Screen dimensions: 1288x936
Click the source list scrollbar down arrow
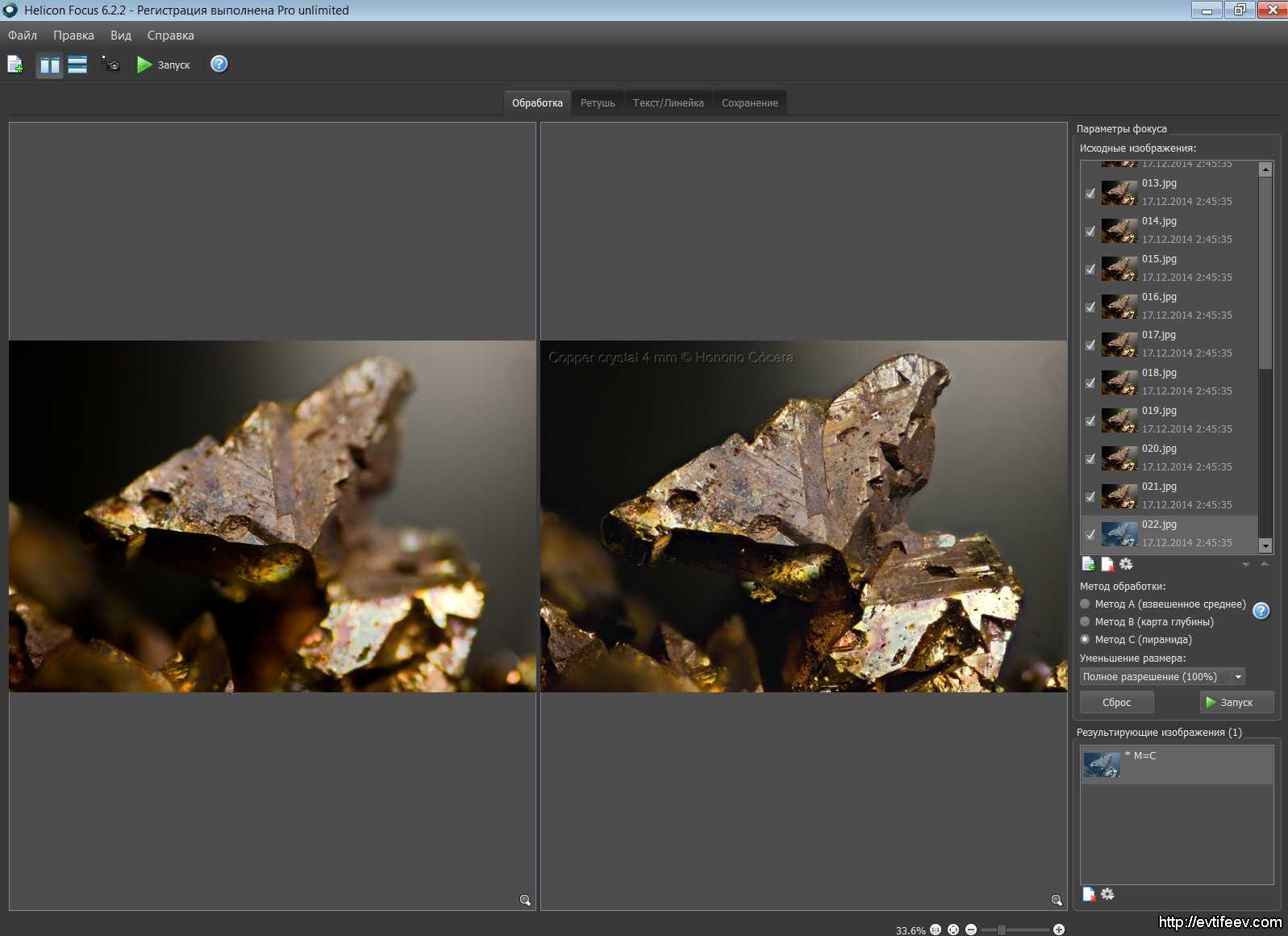(x=1265, y=546)
